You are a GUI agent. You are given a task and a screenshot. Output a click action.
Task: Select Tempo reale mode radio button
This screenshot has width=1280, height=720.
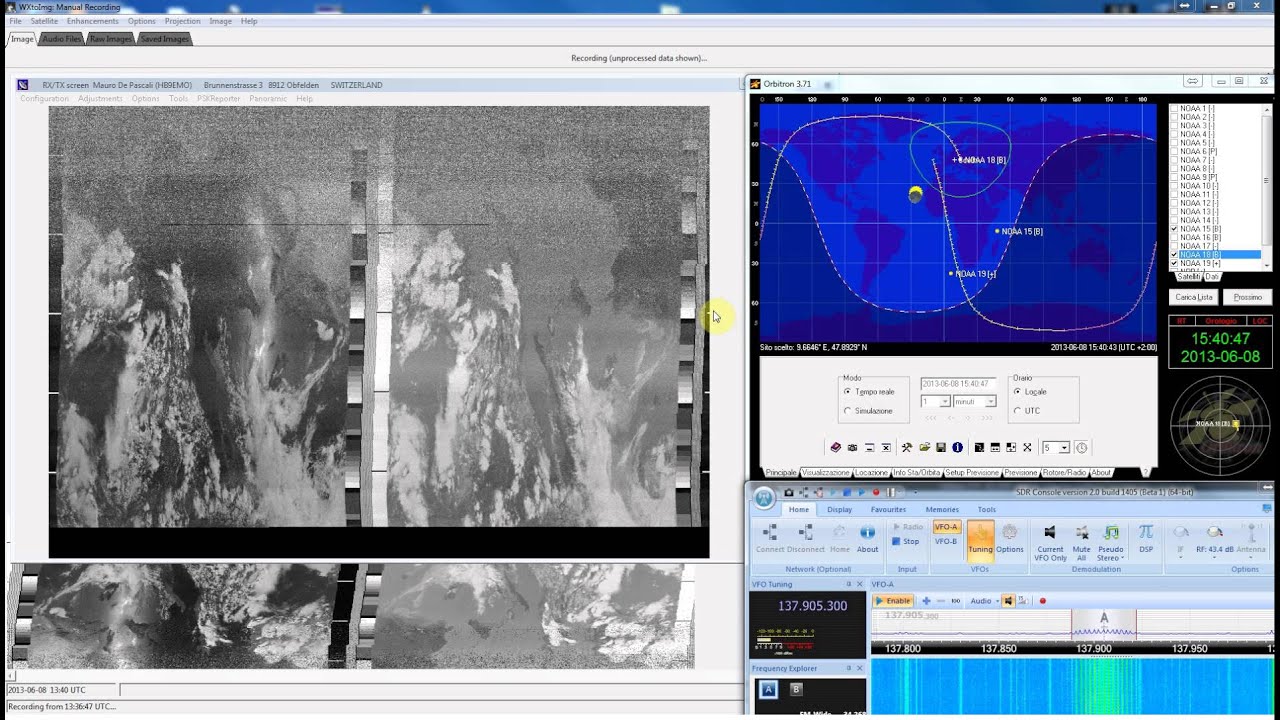(848, 392)
